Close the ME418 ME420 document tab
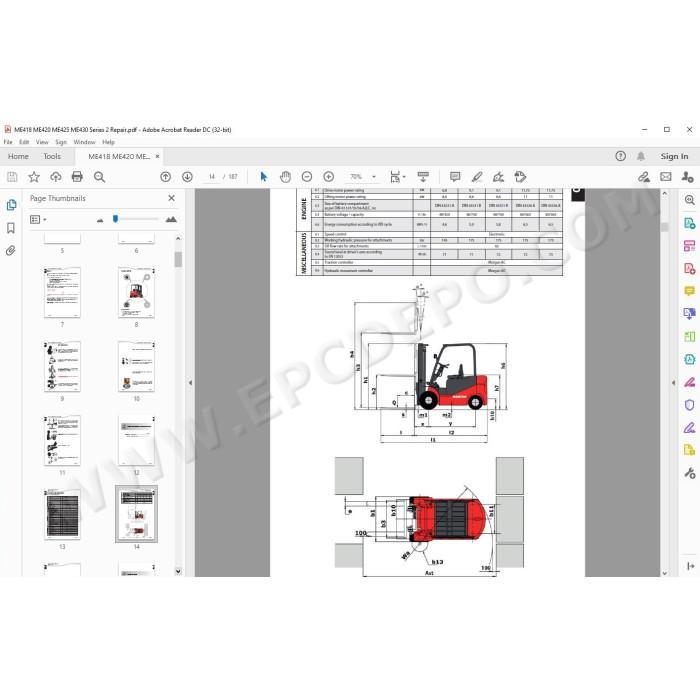Screen dimensions: 700x700 pyautogui.click(x=157, y=156)
